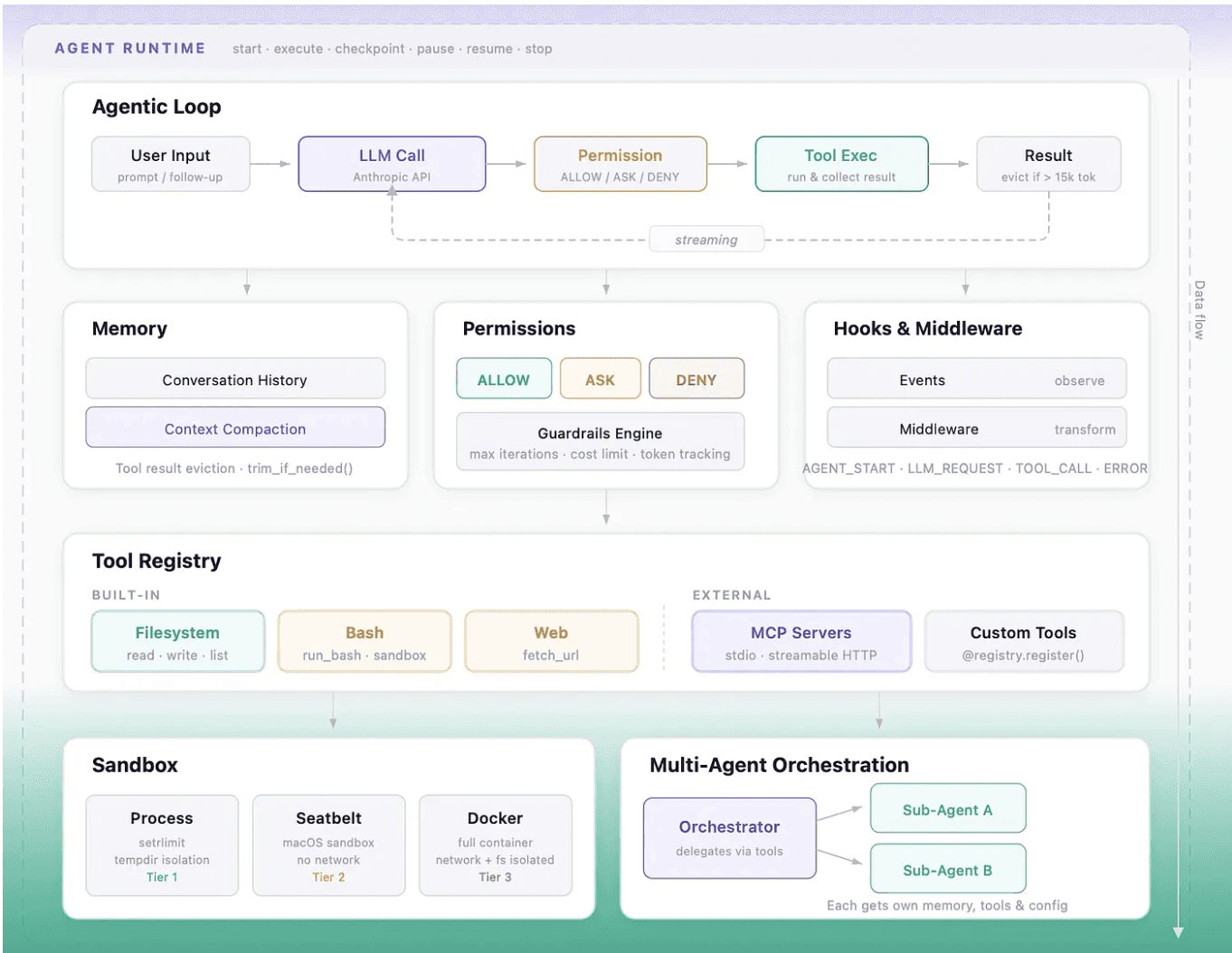Select the Bash tool card
This screenshot has height=953, width=1232.
tap(365, 642)
